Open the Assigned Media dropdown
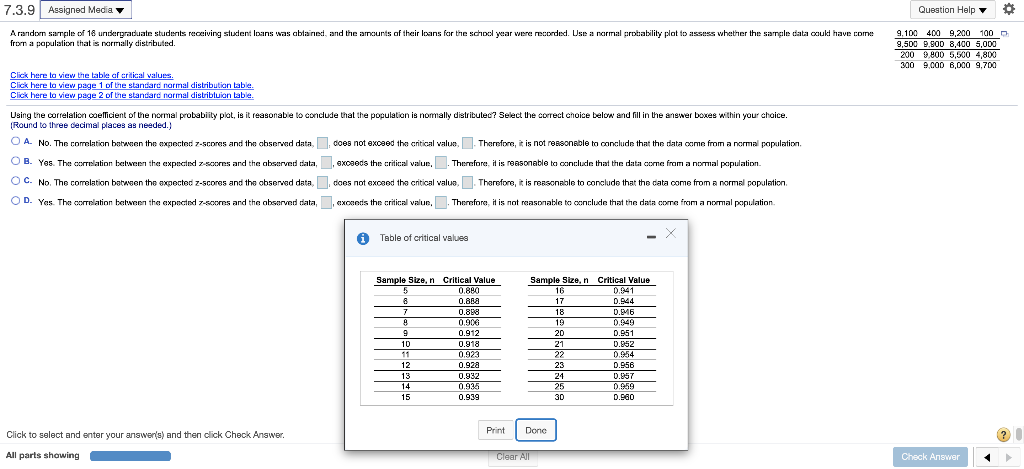 [86, 10]
